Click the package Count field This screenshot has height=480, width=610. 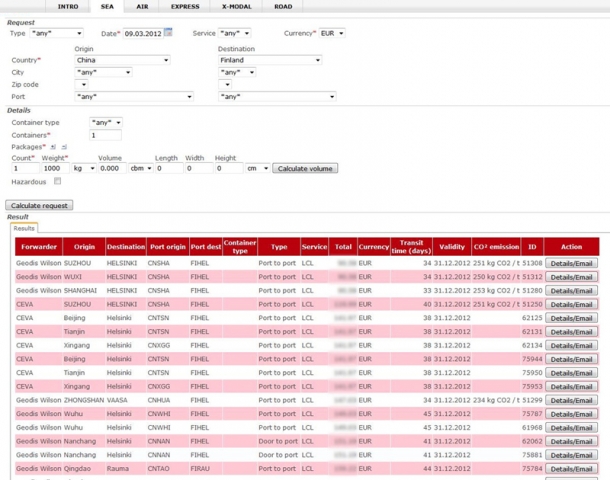pyautogui.click(x=26, y=168)
